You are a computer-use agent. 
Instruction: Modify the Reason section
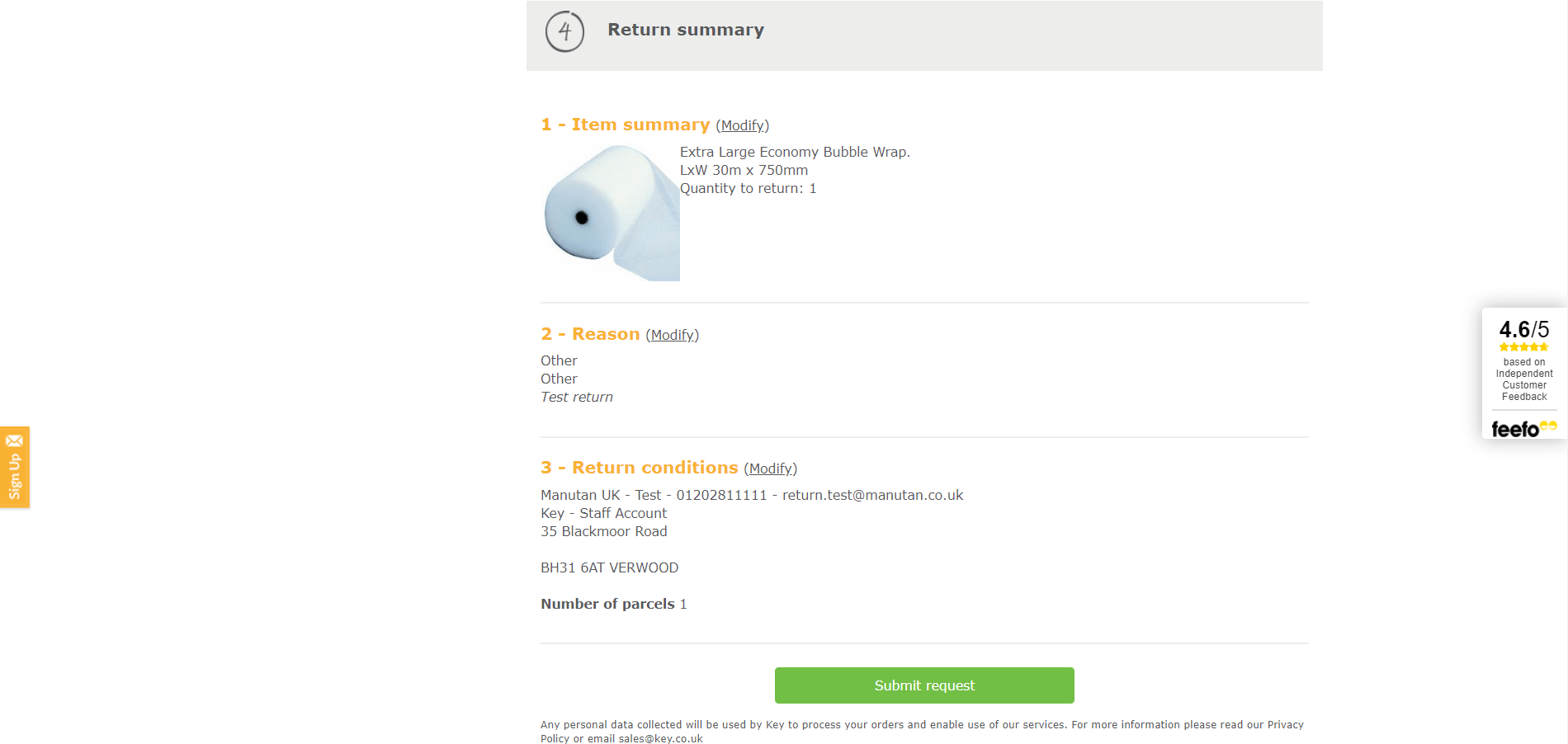pos(672,335)
